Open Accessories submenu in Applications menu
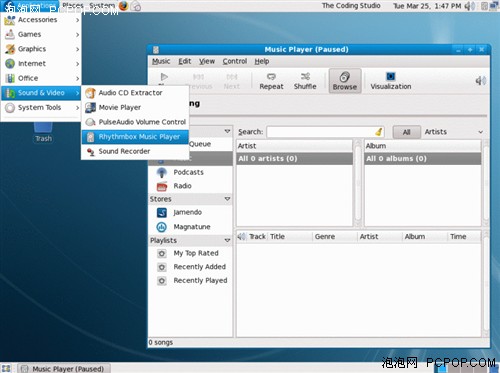The width and height of the screenshot is (500, 373). pyautogui.click(x=41, y=20)
